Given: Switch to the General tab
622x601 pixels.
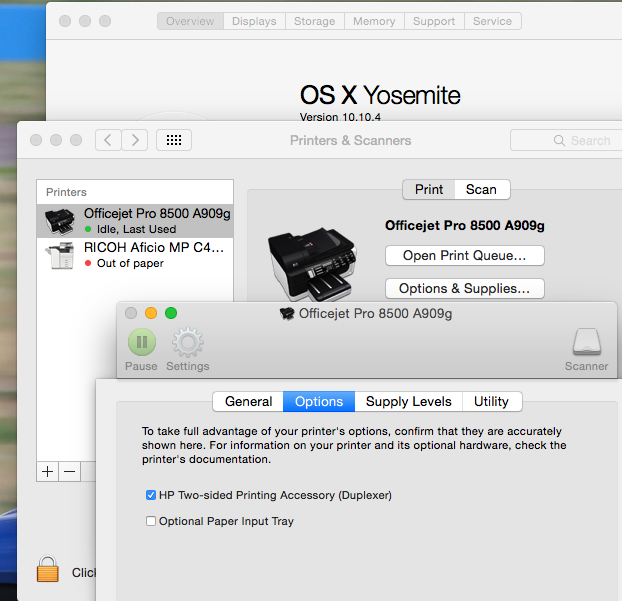Looking at the screenshot, I should (x=248, y=401).
